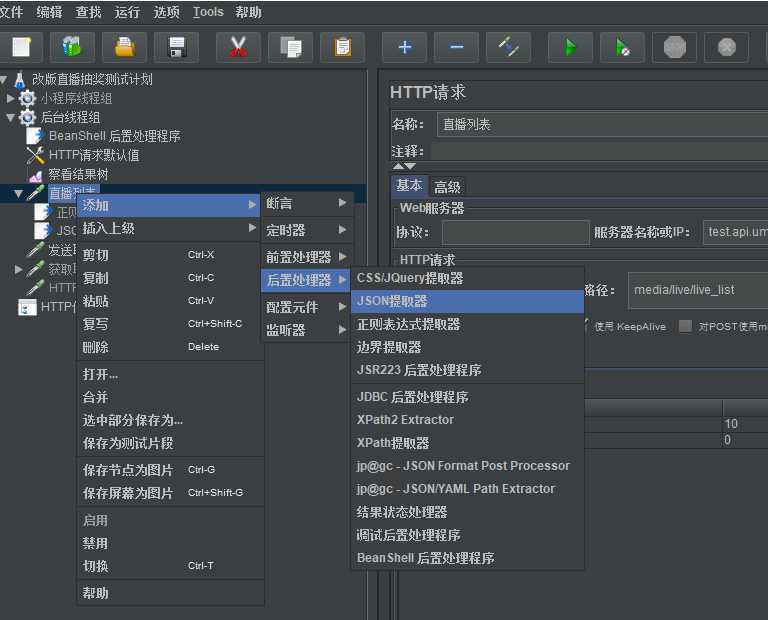Screen dimensions: 768x620
Task: Collapse the 改版直播抽奖测试计划 tree node
Action: (4, 79)
